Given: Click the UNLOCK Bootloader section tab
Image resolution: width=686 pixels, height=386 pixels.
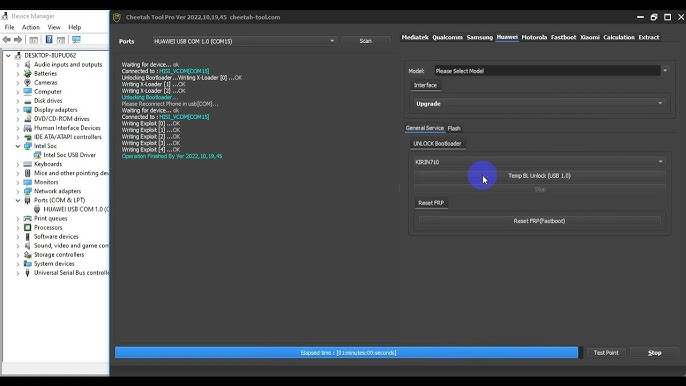Looking at the screenshot, I should tap(437, 144).
